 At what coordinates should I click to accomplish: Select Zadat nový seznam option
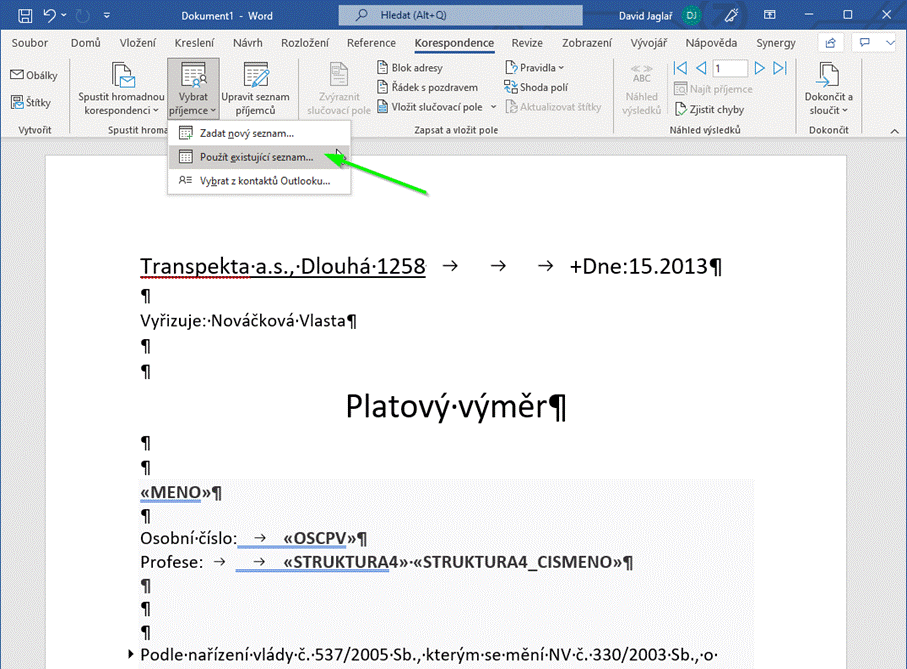pos(246,133)
